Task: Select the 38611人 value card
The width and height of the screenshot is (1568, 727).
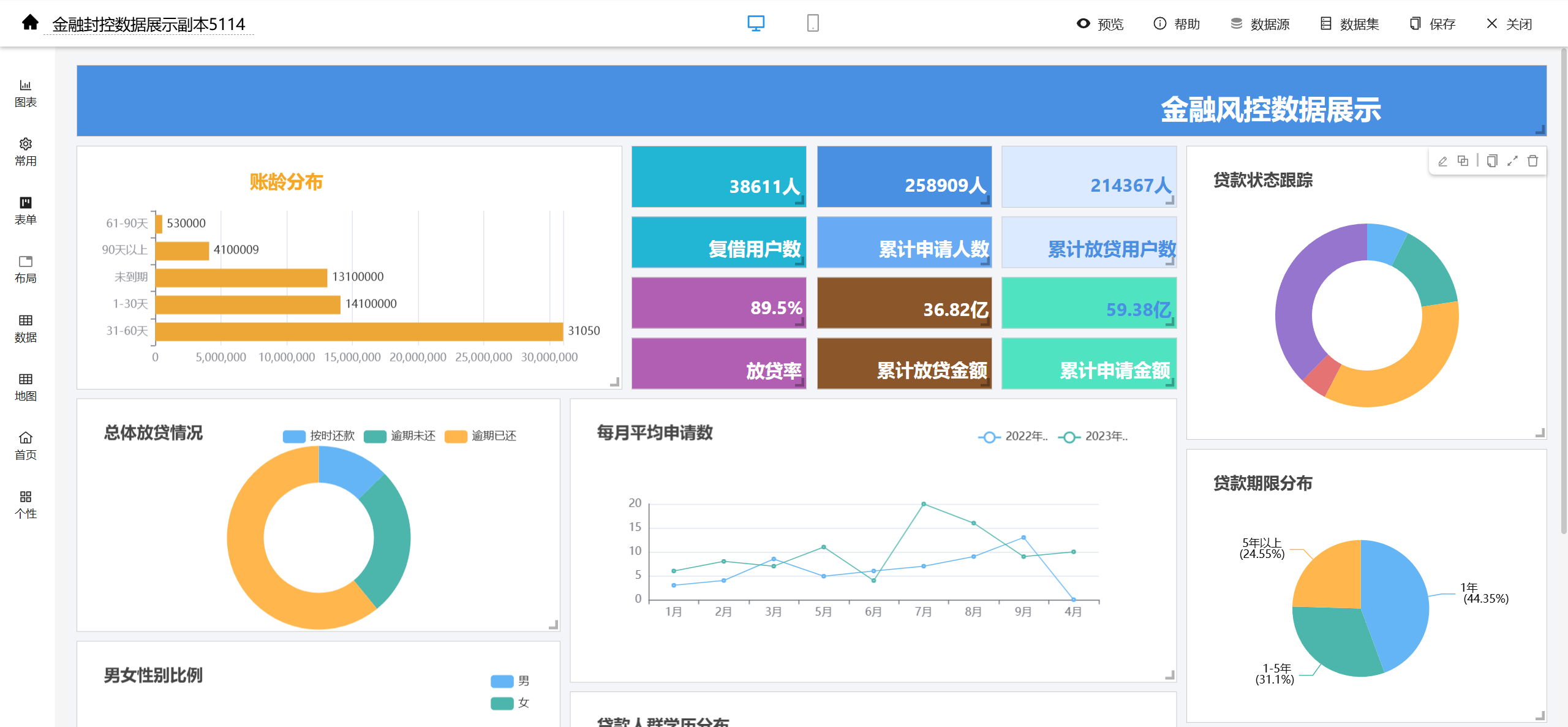Action: pos(718,176)
